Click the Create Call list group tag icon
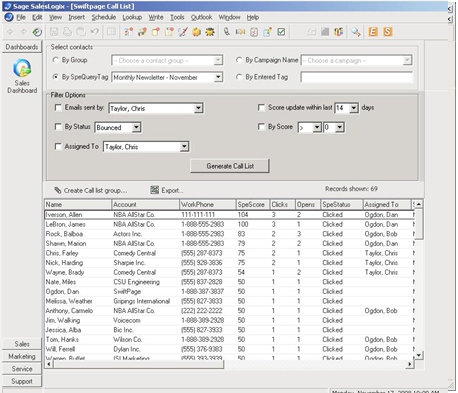458x393 pixels. (58, 190)
